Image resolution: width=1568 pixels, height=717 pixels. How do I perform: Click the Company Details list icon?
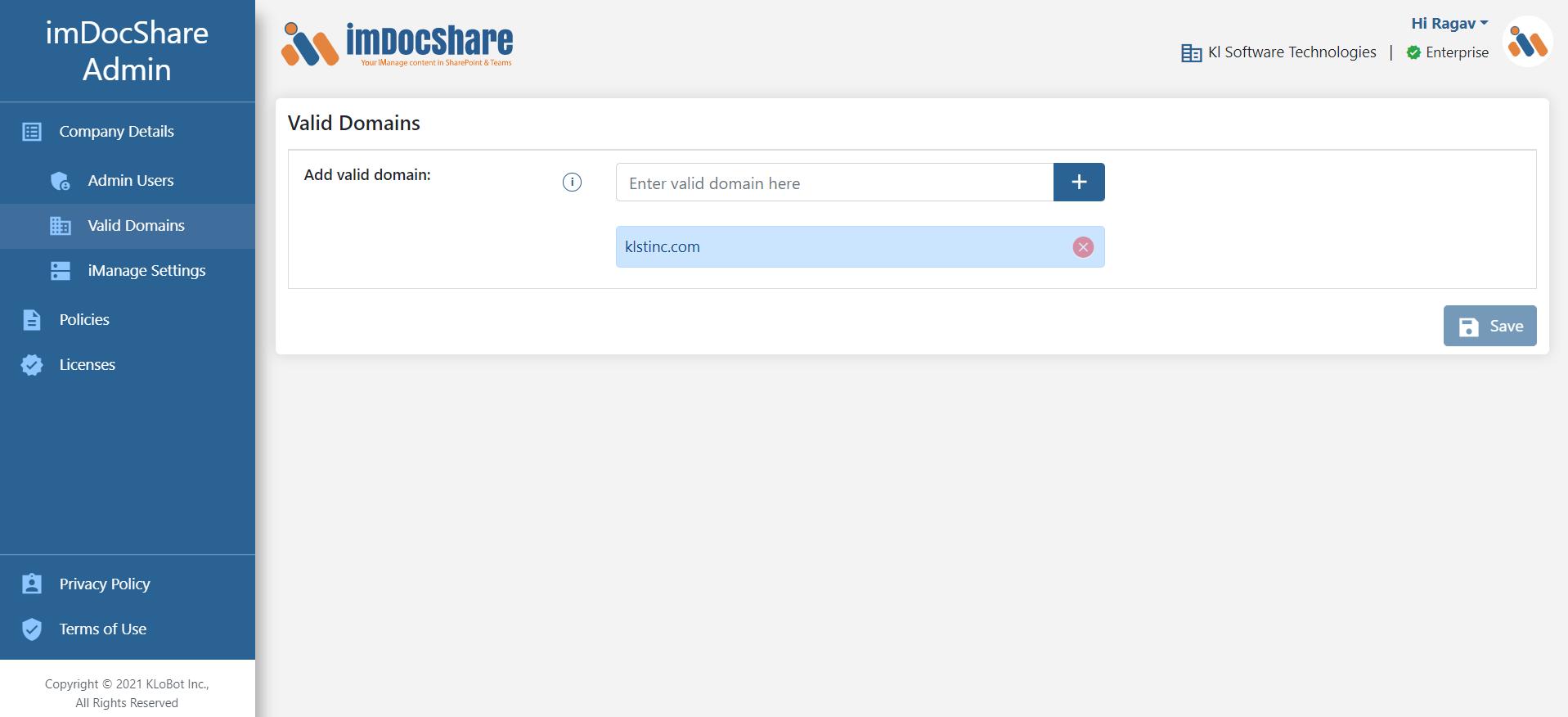coord(32,132)
